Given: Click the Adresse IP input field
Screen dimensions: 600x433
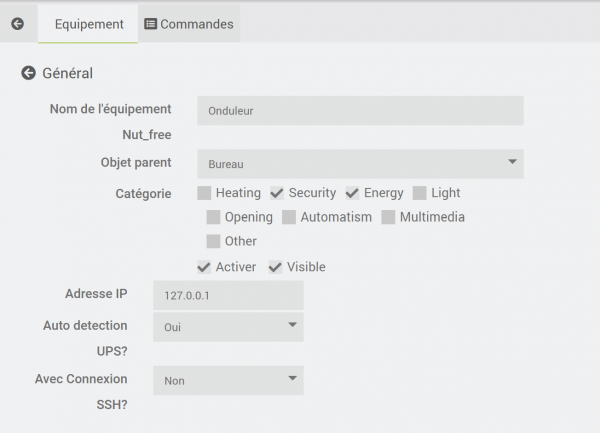Looking at the screenshot, I should point(228,296).
